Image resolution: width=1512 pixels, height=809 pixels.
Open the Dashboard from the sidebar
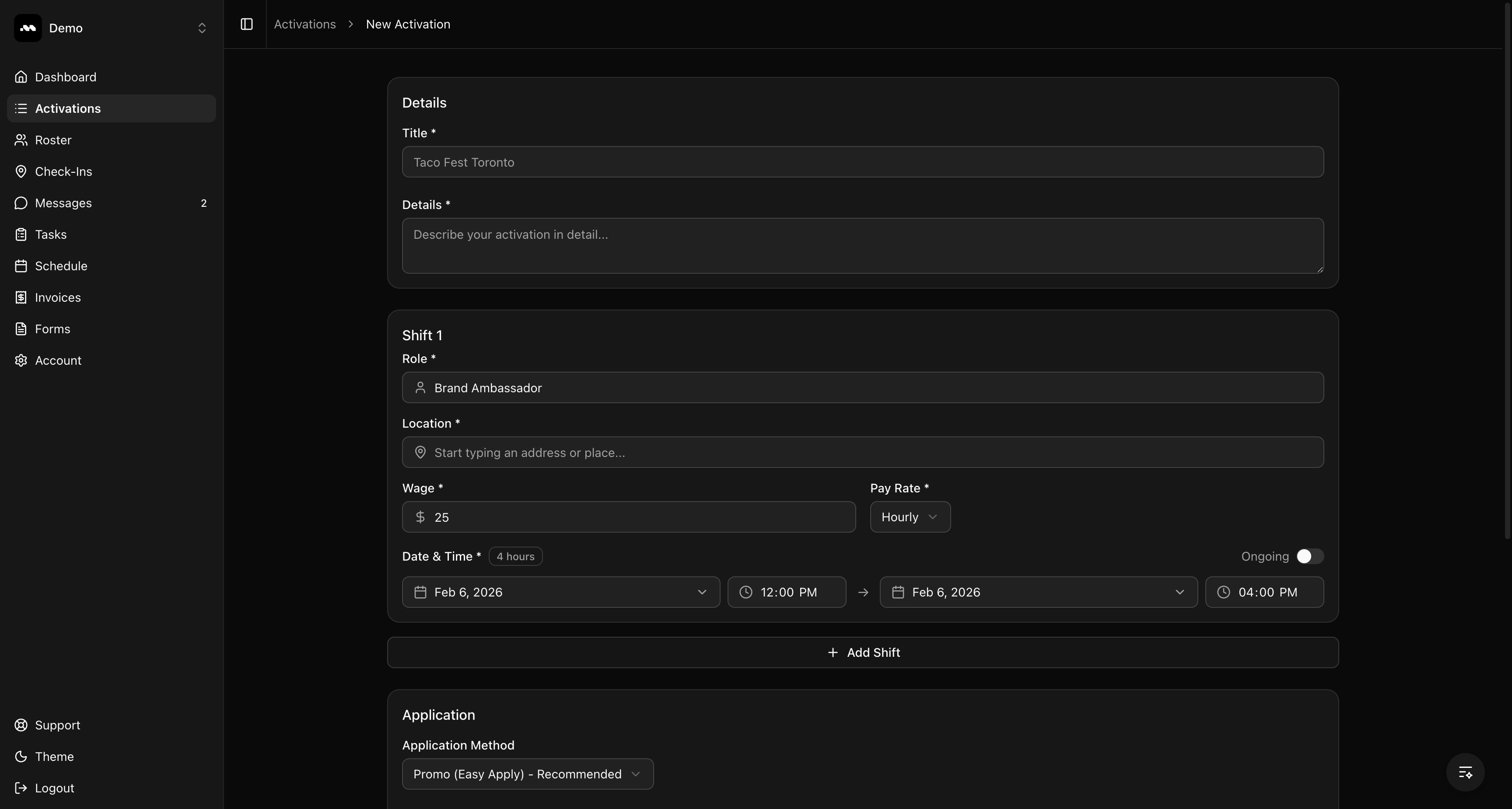point(65,77)
